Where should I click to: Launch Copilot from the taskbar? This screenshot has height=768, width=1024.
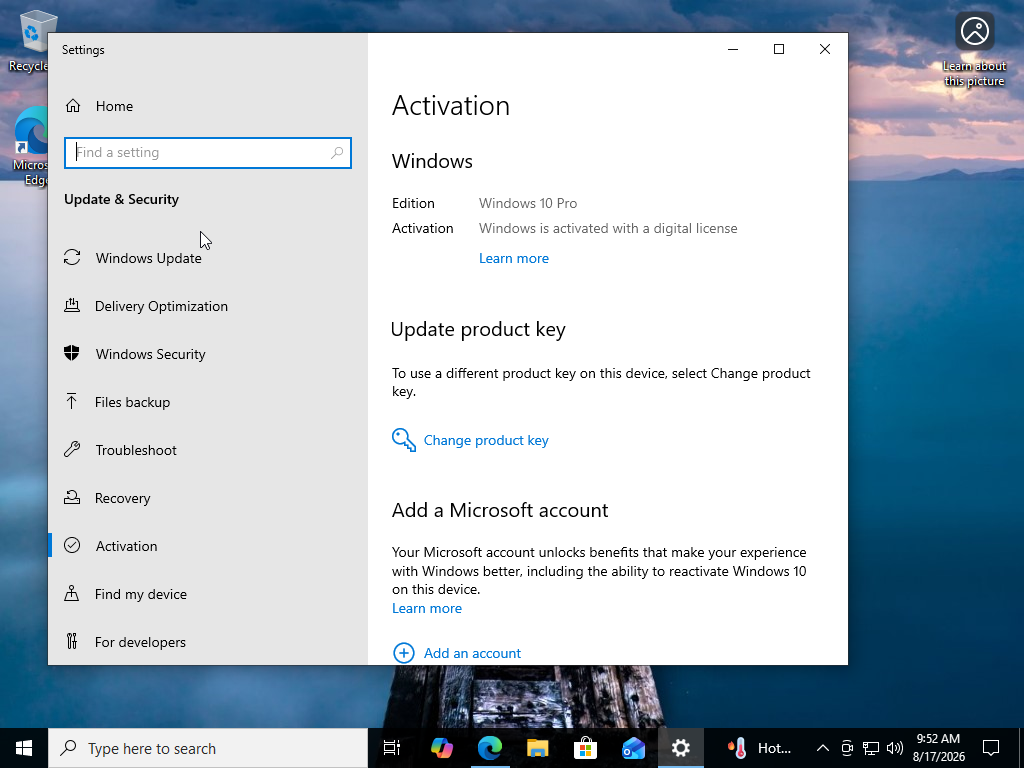tap(441, 748)
